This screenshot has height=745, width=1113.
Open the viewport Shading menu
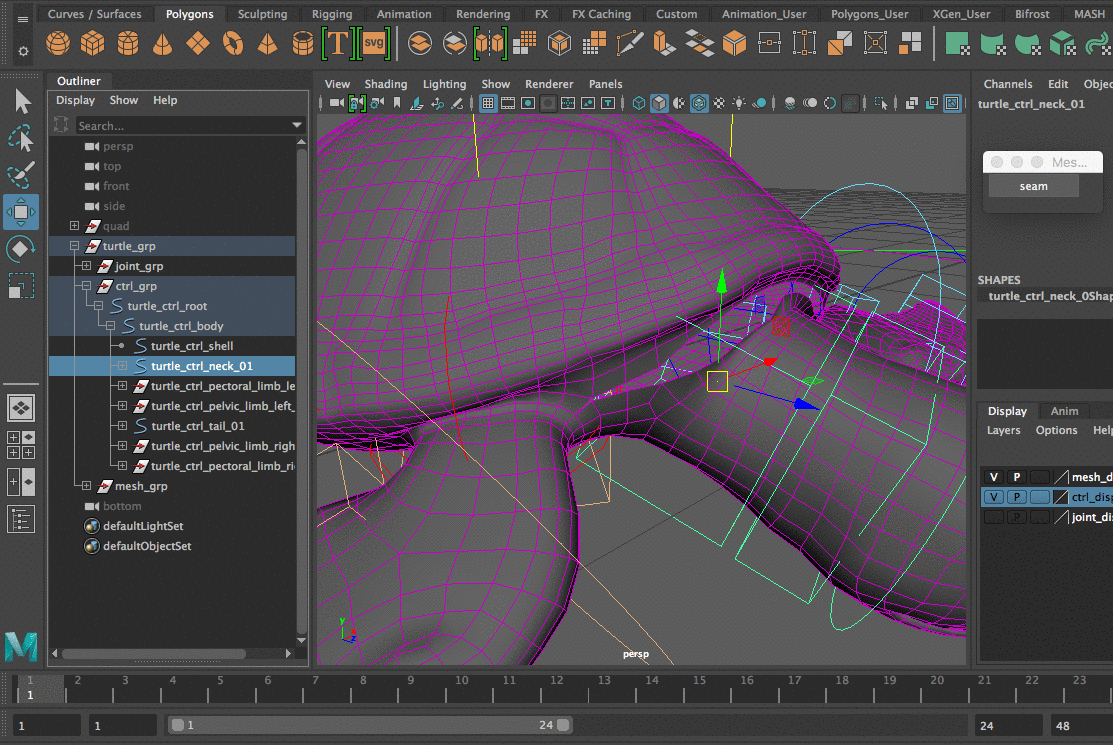coord(385,84)
